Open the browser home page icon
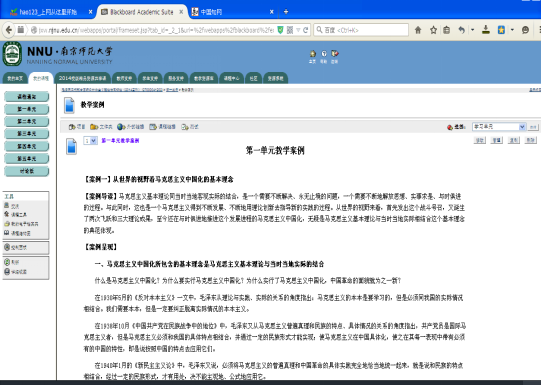The image size is (542, 385). coord(418,30)
